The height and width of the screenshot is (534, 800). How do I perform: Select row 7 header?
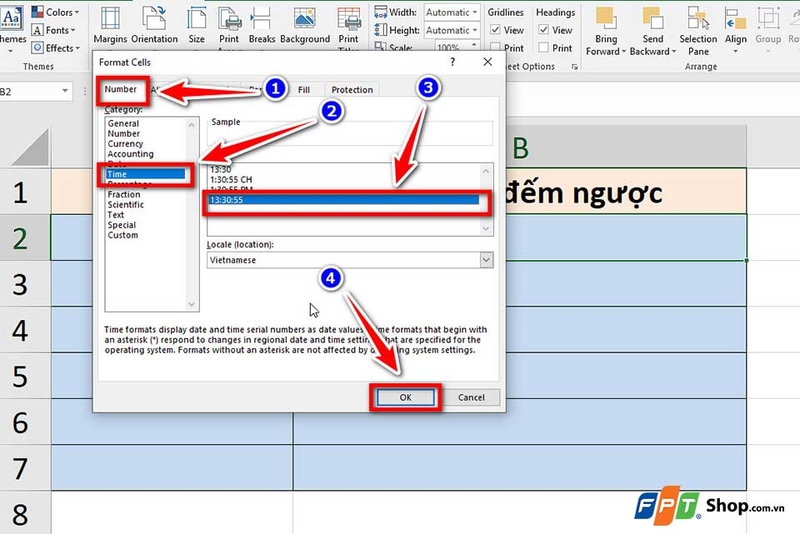point(25,468)
